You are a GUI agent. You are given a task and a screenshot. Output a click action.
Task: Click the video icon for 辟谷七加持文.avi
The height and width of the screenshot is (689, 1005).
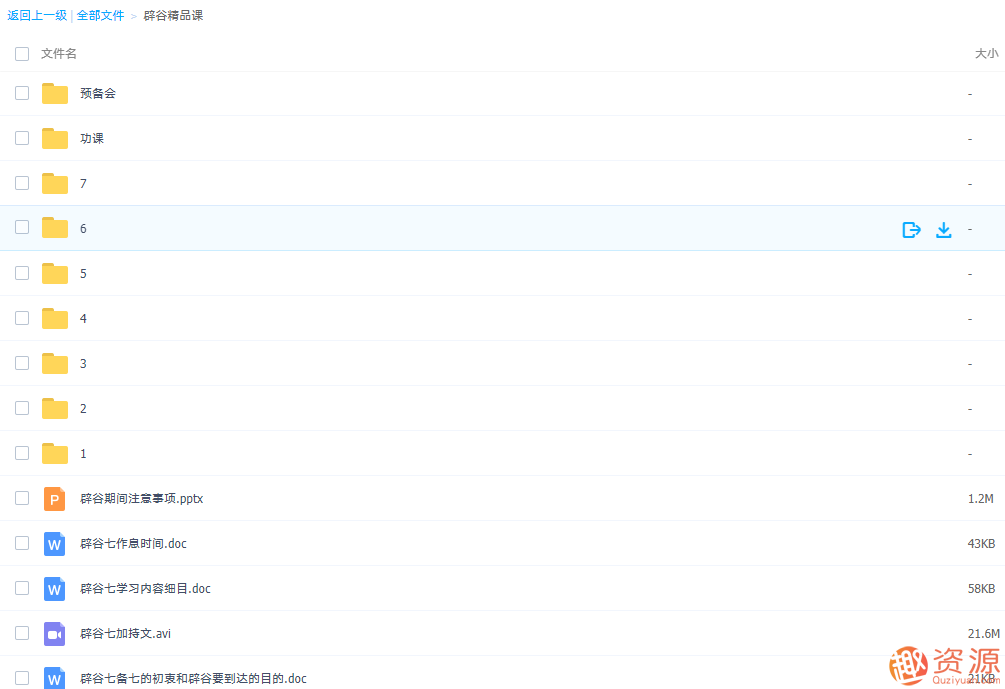coord(55,634)
